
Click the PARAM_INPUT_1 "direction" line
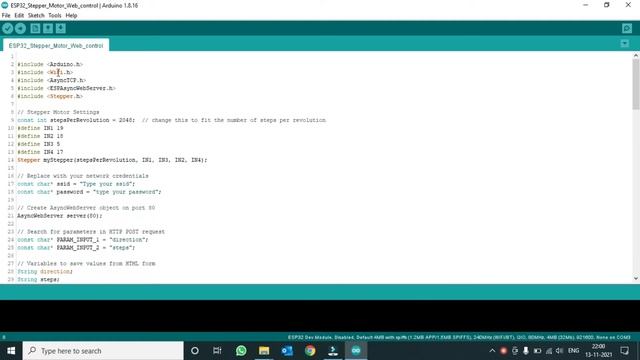pyautogui.click(x=83, y=240)
